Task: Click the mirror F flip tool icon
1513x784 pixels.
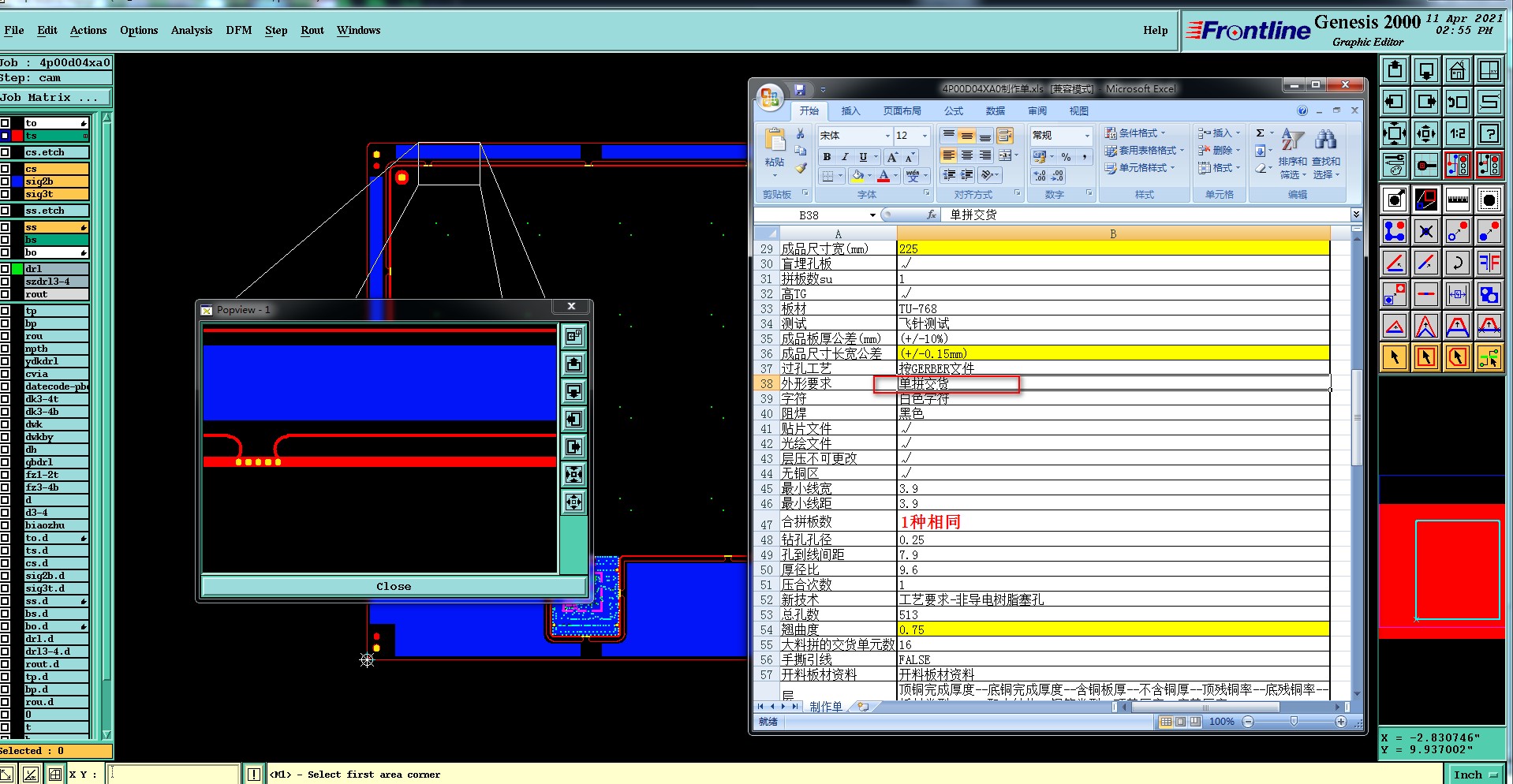Action: click(1489, 263)
